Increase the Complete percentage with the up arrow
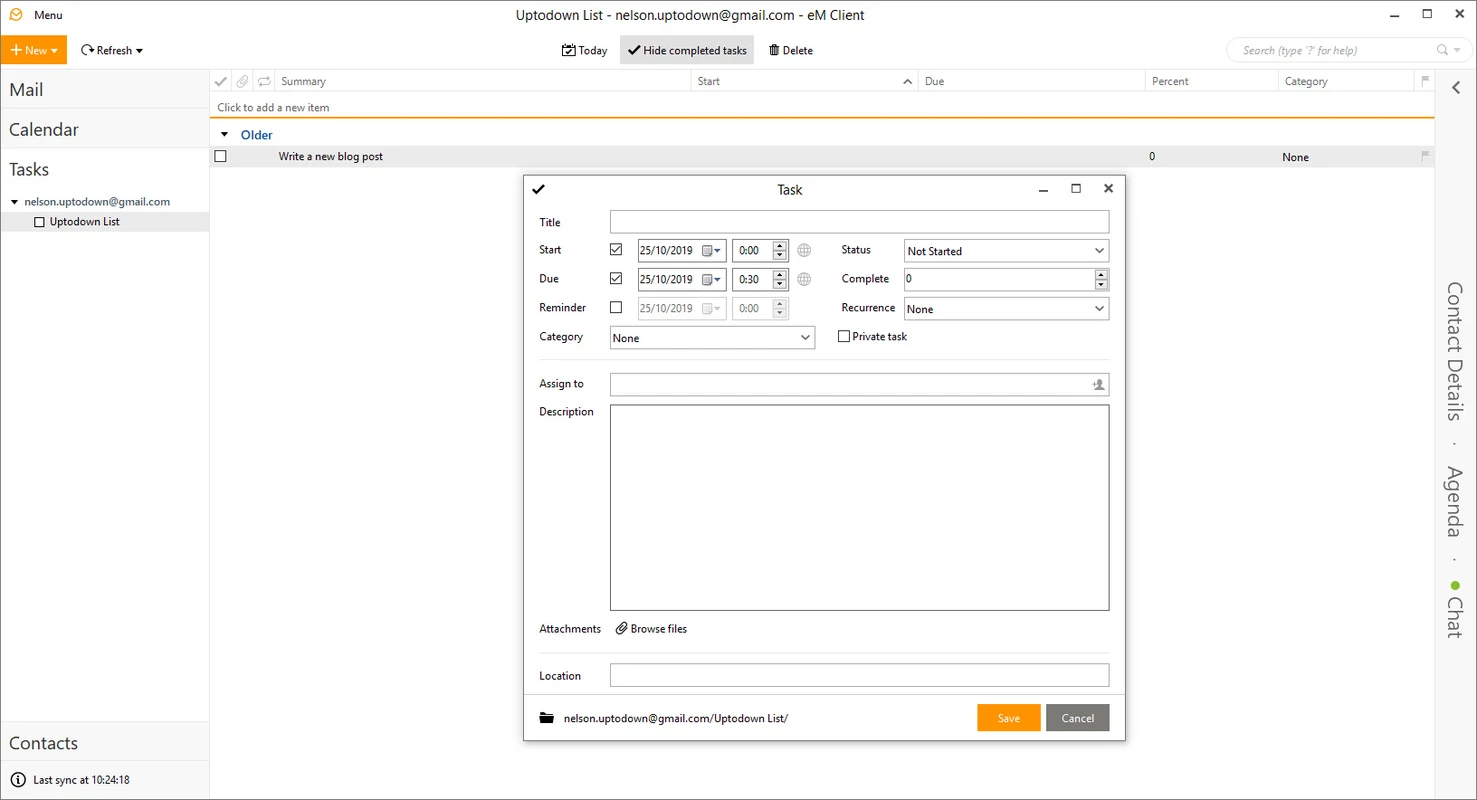The image size is (1477, 800). (1100, 273)
